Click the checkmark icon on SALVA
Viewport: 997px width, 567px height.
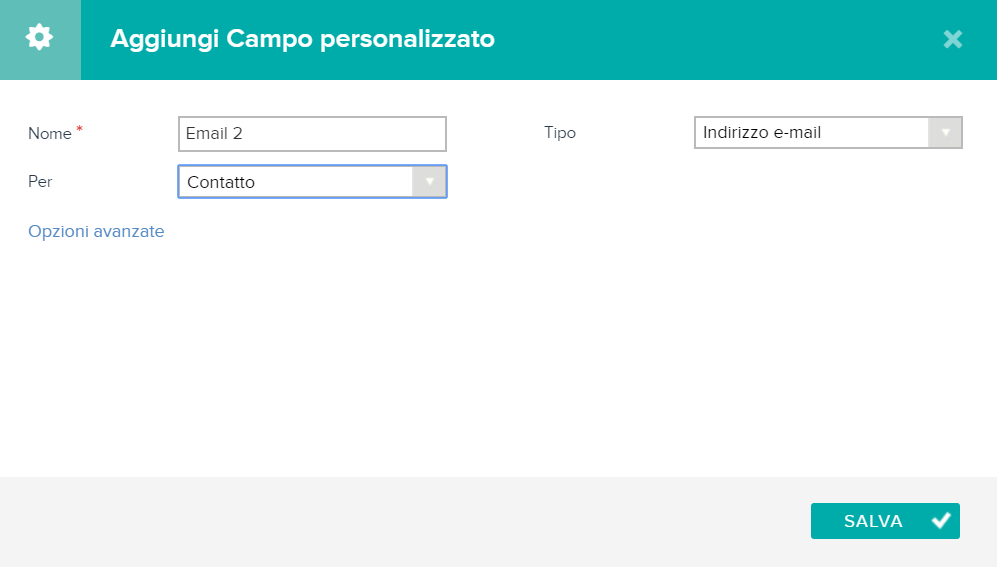[941, 521]
